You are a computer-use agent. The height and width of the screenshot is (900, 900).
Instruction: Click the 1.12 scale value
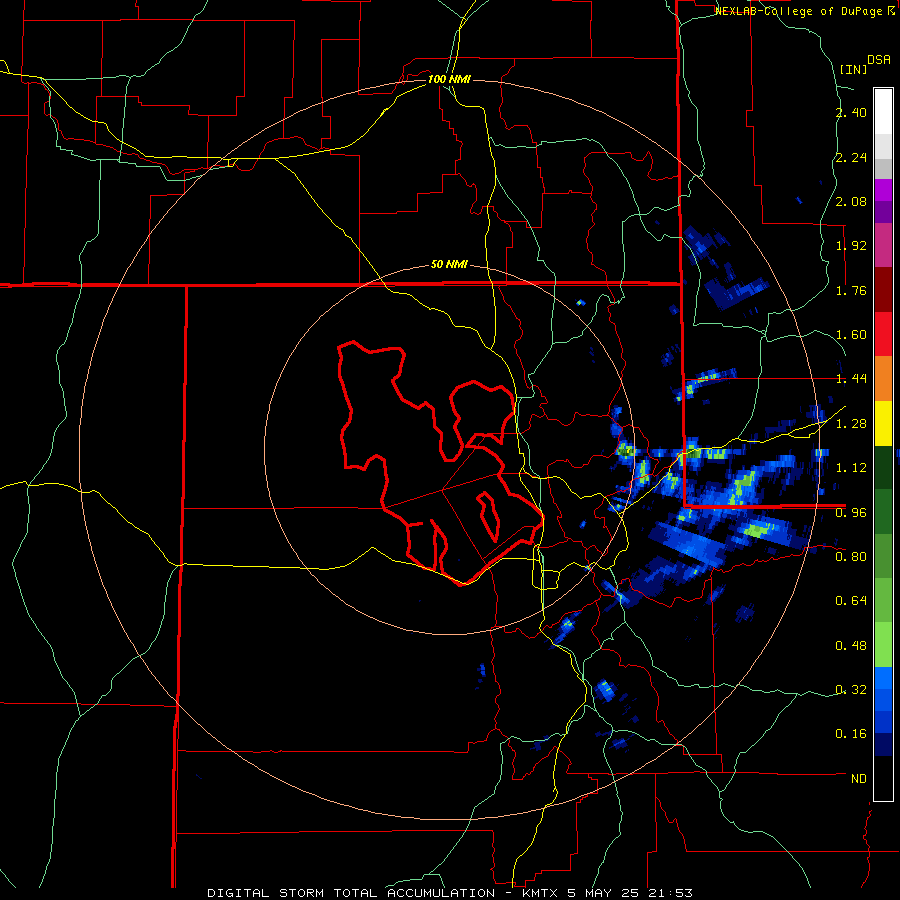851,468
